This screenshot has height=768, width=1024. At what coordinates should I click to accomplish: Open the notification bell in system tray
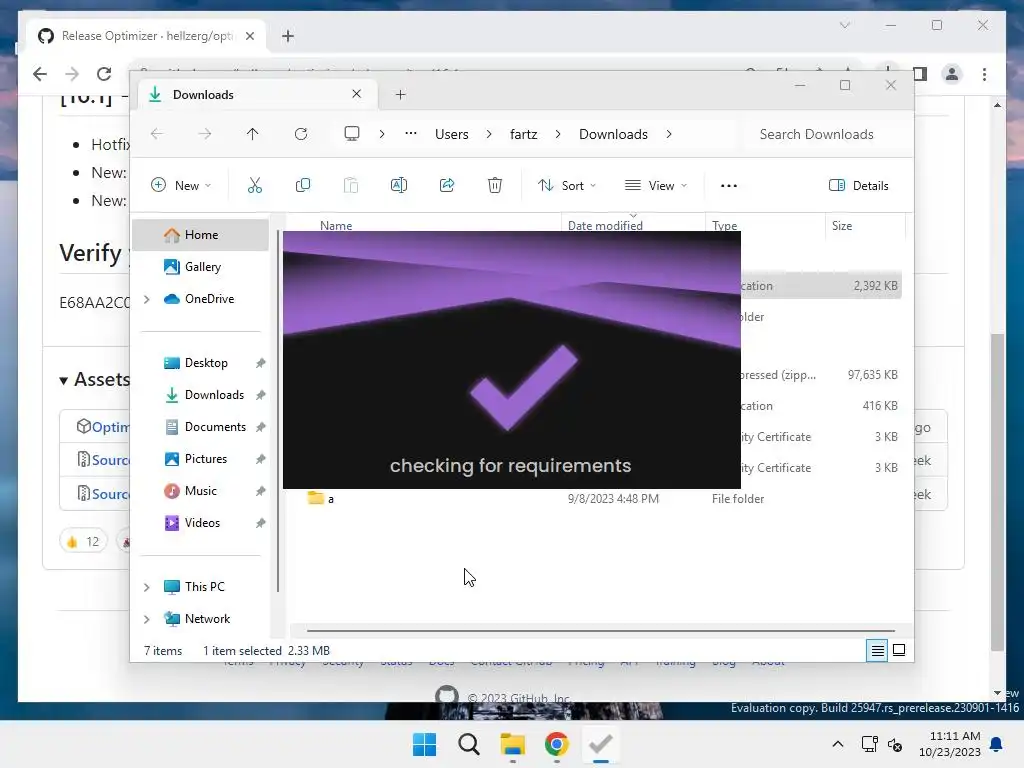997,744
